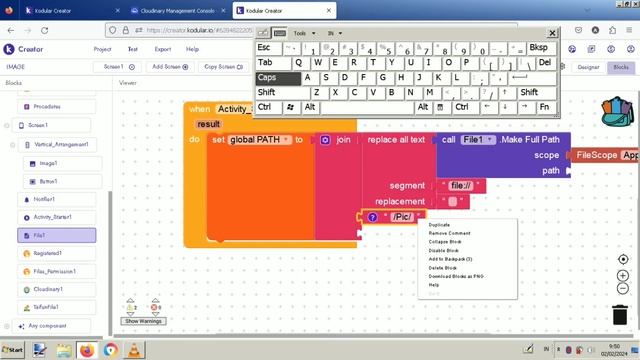Open Chrome from the taskbar
Viewport: 640px width, 360px height.
[x=111, y=350]
